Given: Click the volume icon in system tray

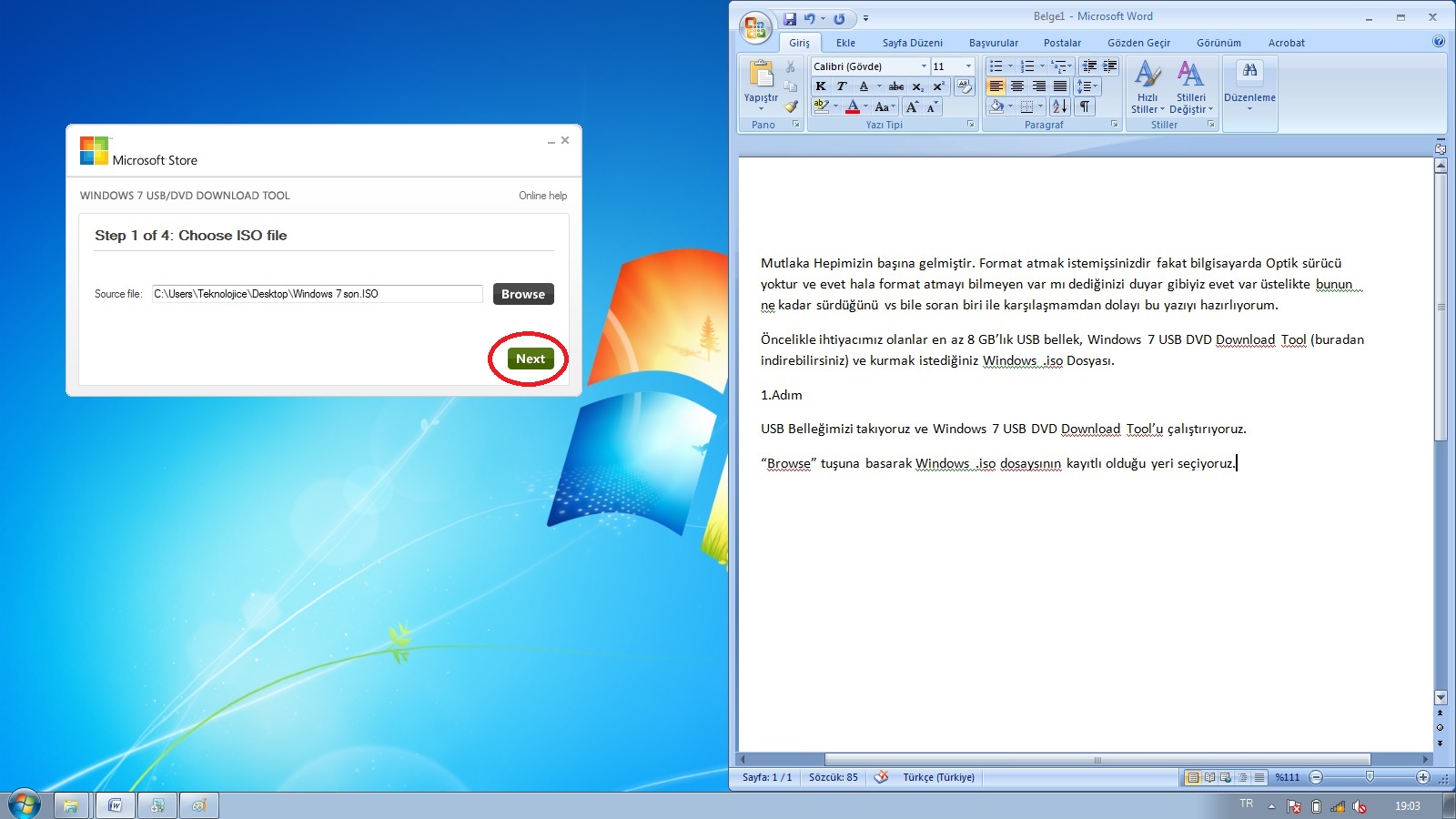Looking at the screenshot, I should 1360,806.
